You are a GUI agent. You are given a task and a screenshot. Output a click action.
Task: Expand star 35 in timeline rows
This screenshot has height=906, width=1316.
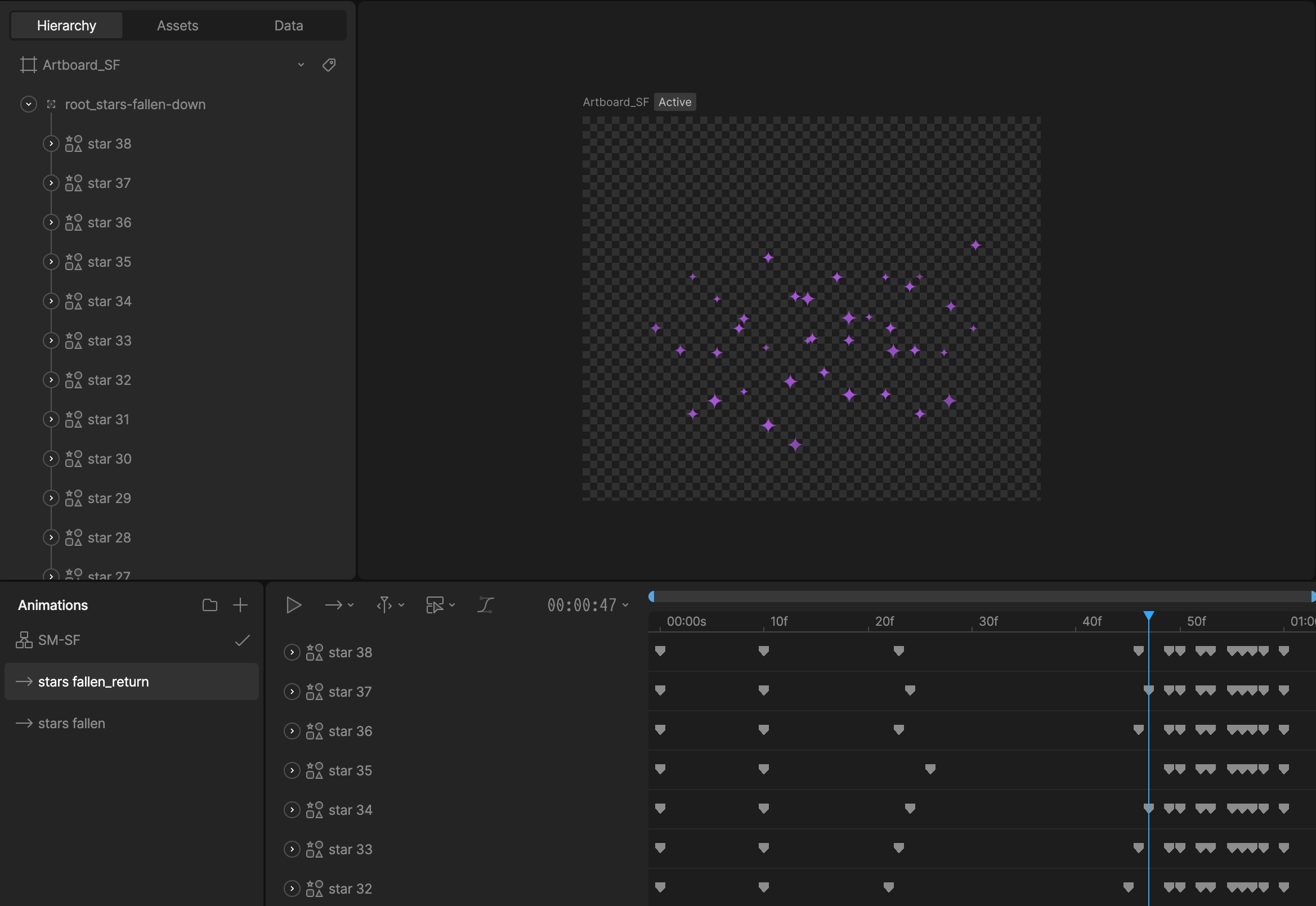coord(292,770)
